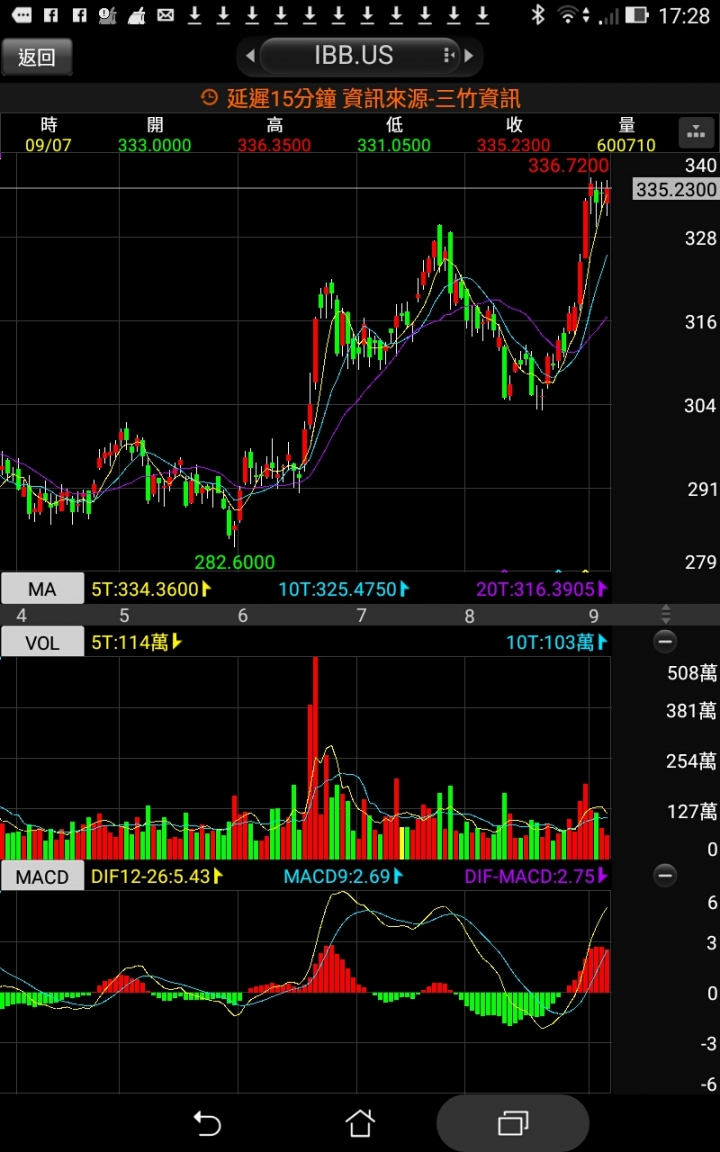Tap the message bubble notification icon
Screen dimensions: 720x1152
click(22, 15)
